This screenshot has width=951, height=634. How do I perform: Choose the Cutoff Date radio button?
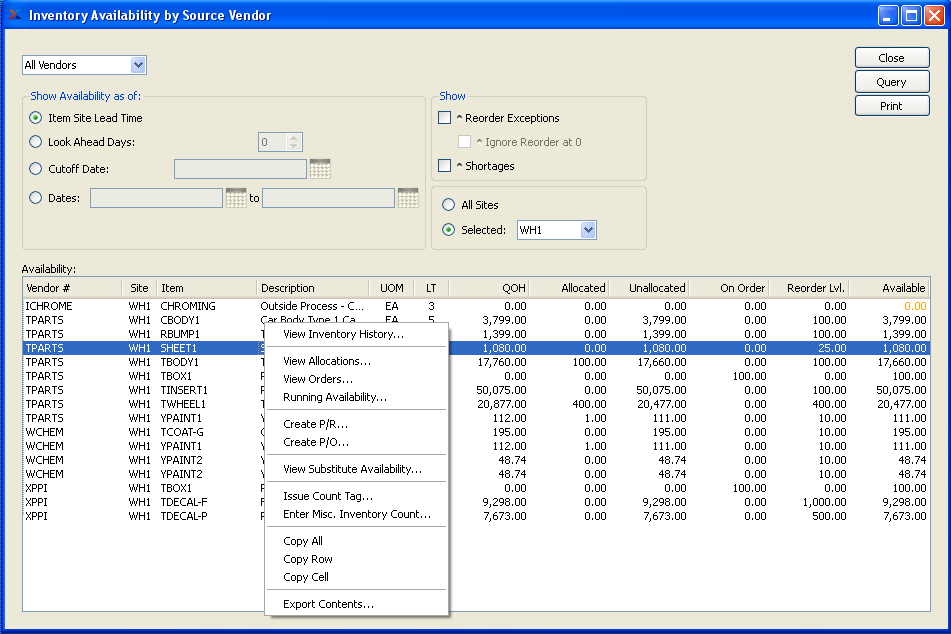click(x=36, y=169)
